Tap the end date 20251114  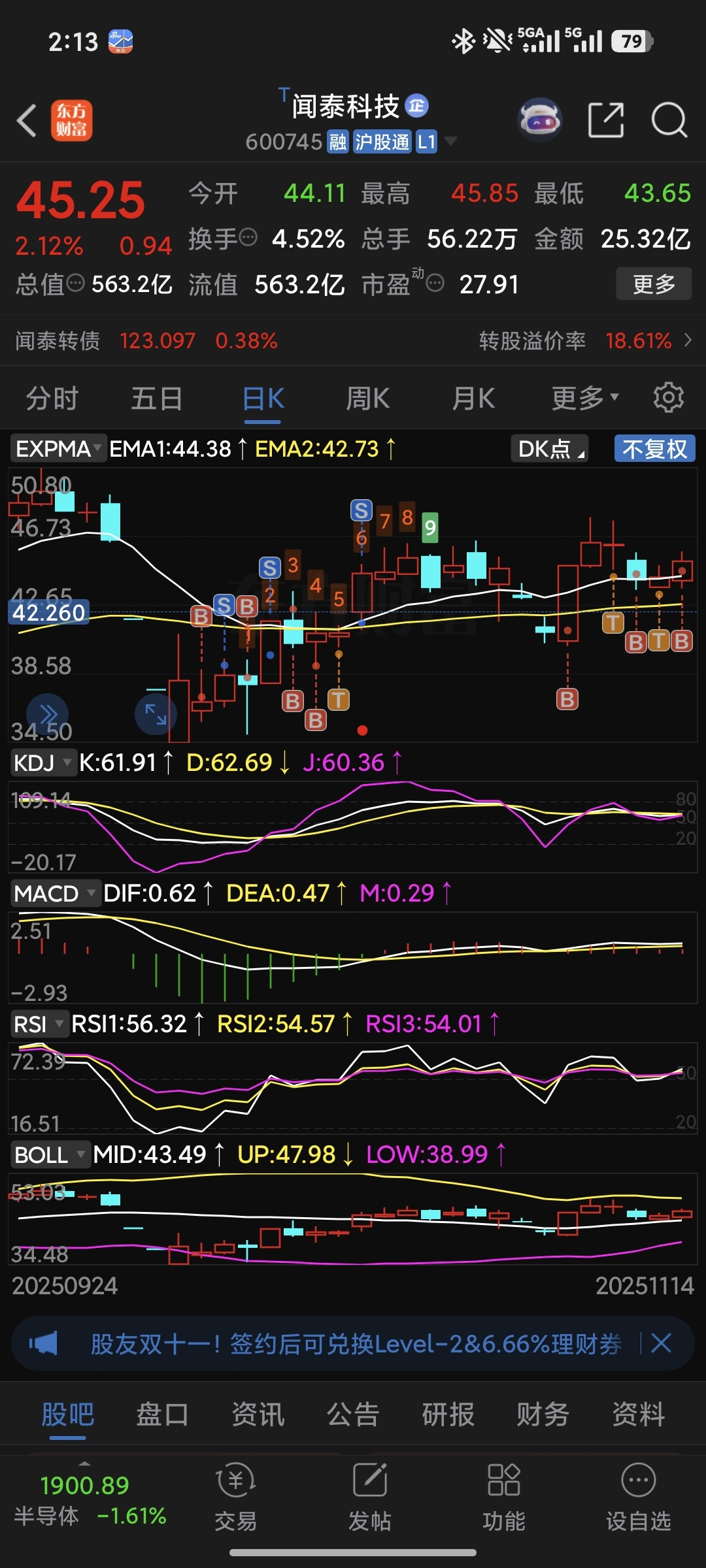click(645, 1286)
